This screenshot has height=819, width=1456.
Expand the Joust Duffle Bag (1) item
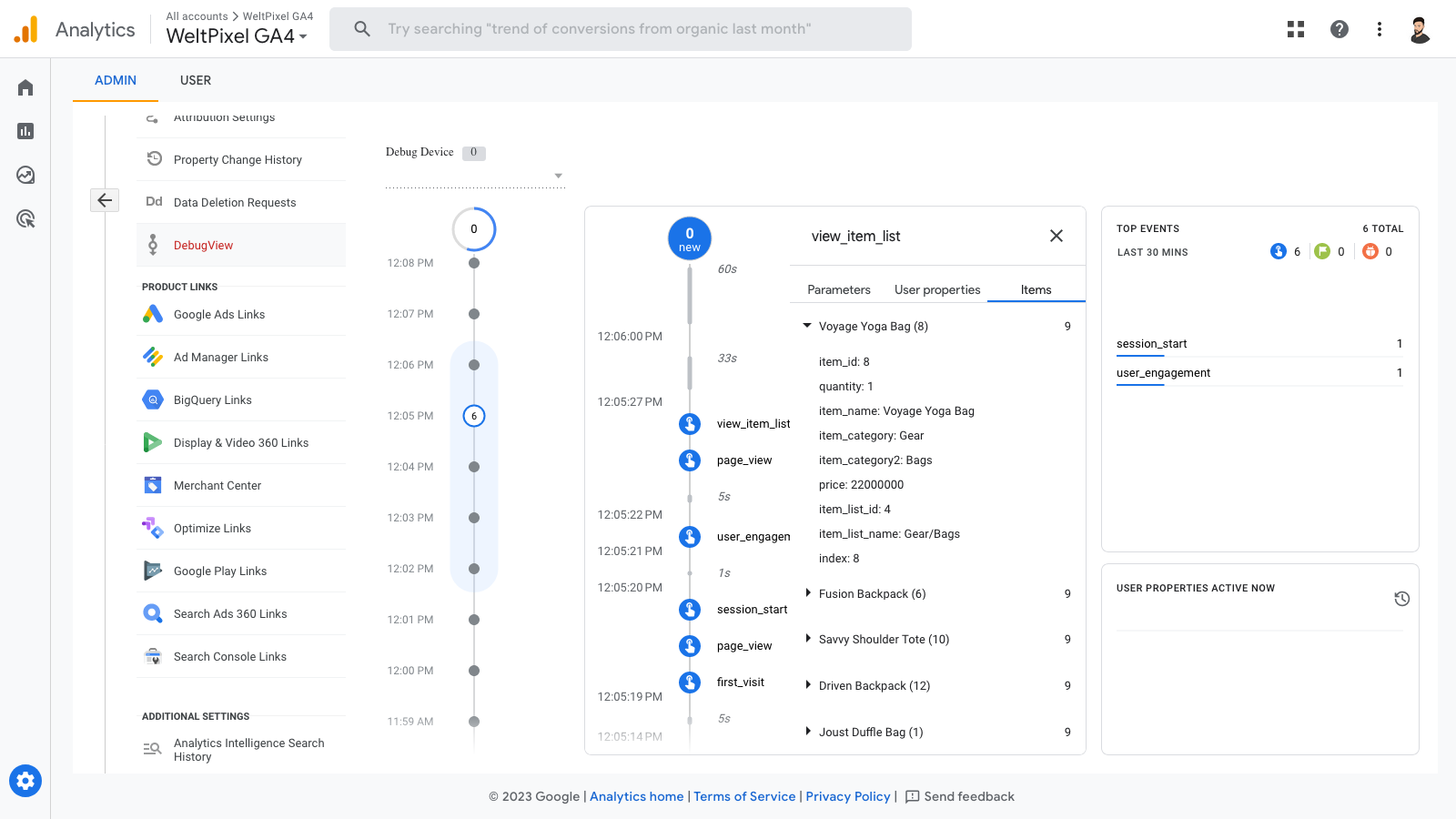pos(807,732)
